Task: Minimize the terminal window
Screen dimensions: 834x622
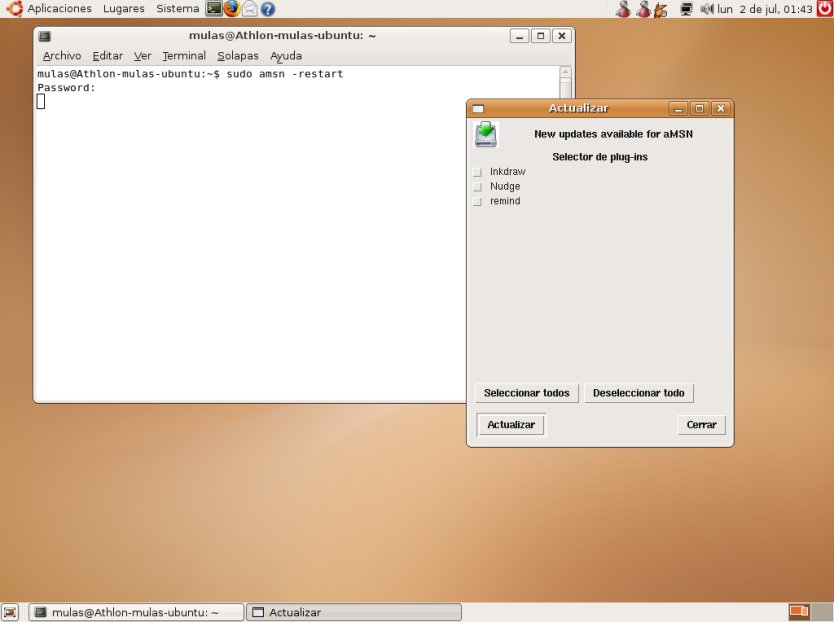Action: (519, 36)
